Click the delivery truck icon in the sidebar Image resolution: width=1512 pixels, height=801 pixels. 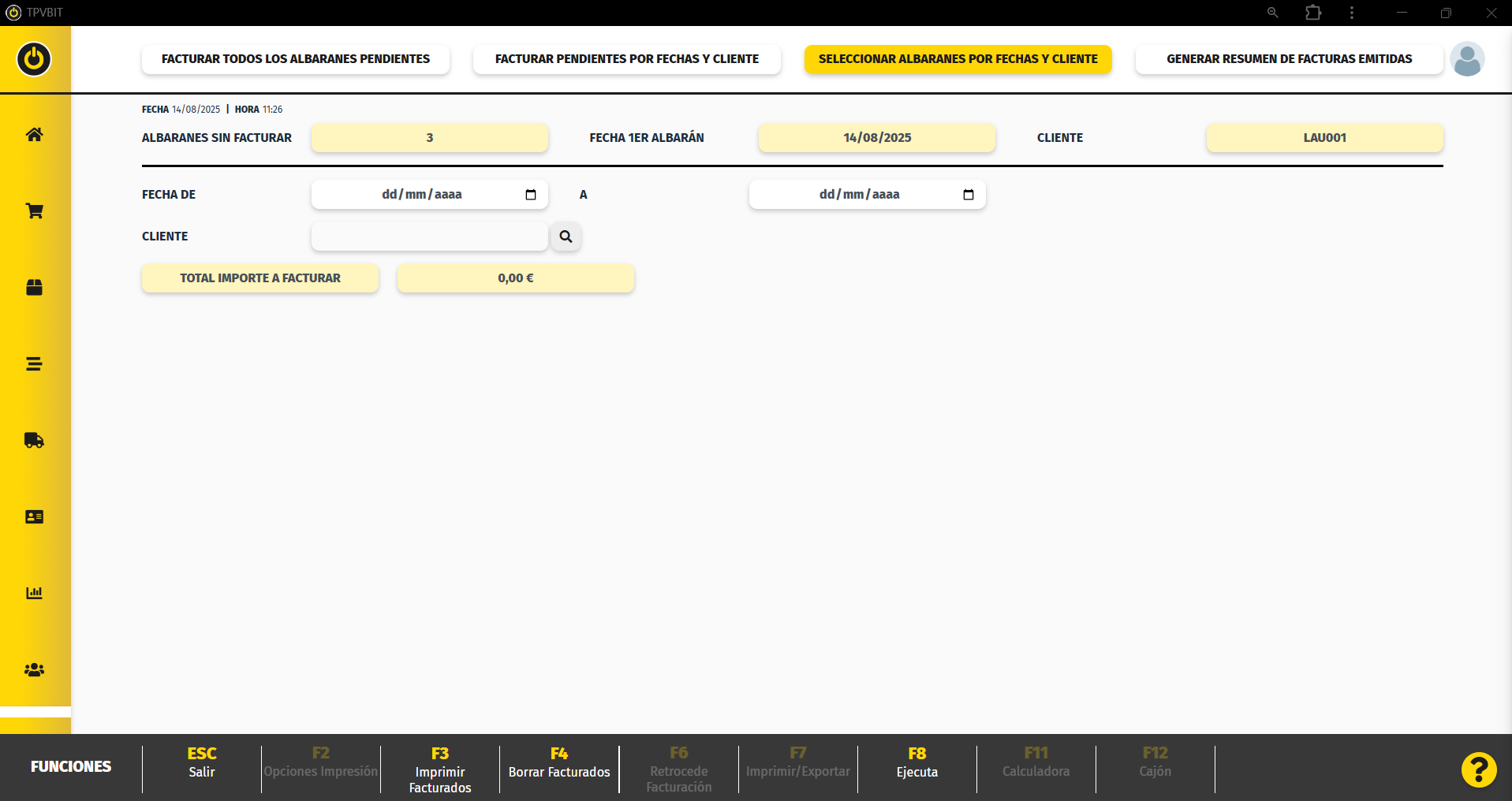click(x=34, y=441)
